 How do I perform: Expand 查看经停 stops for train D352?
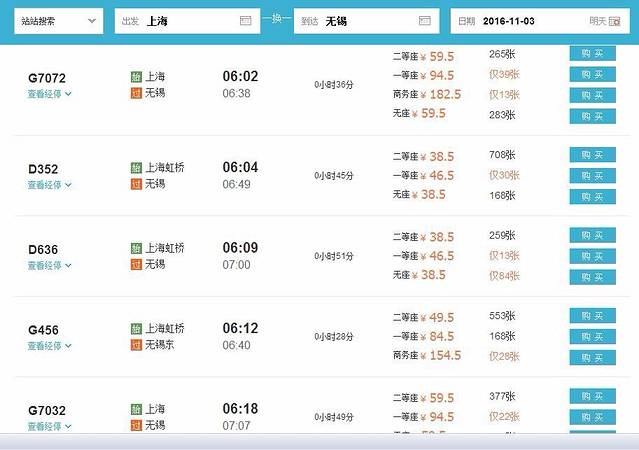49,185
